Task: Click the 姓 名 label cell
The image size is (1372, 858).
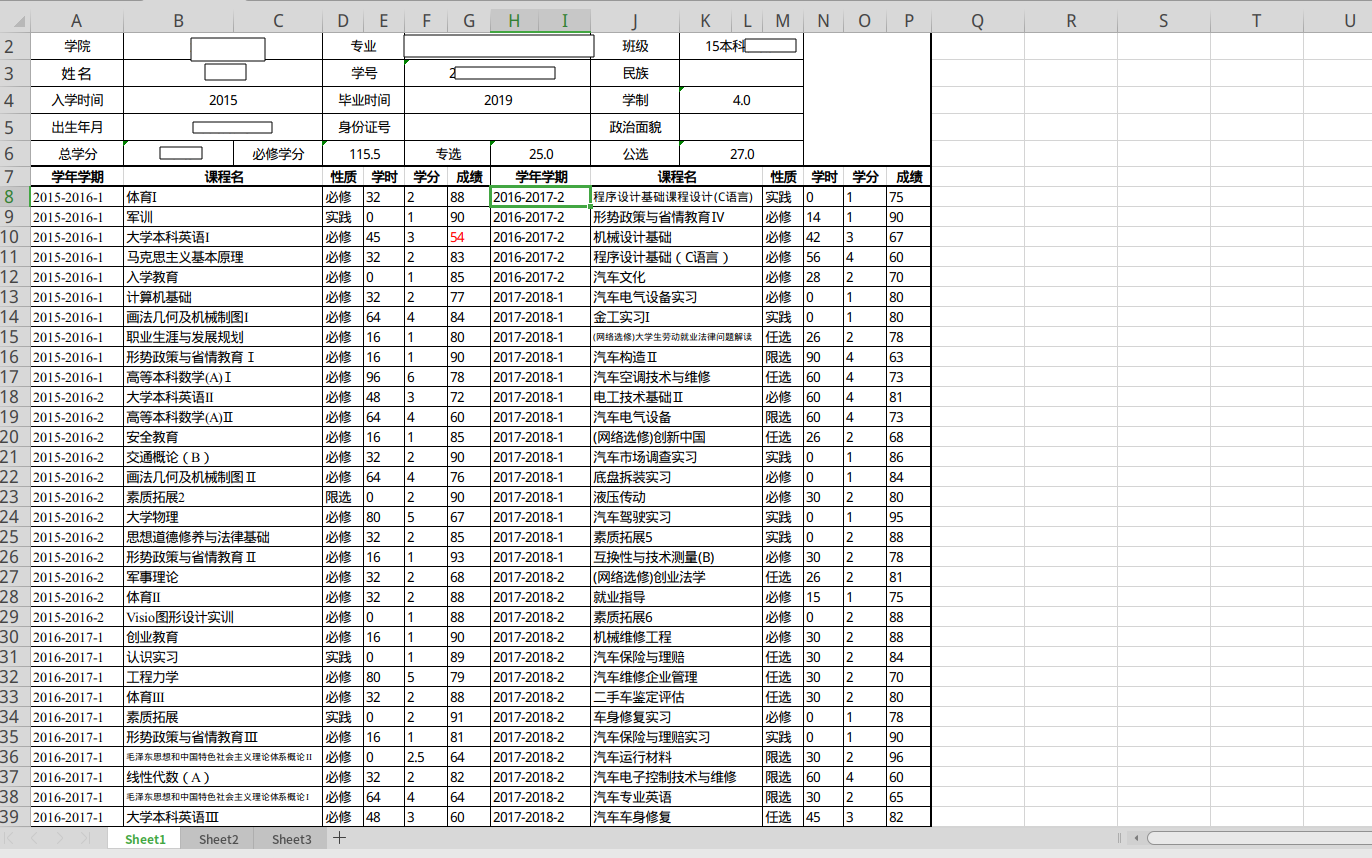Action: (x=76, y=73)
